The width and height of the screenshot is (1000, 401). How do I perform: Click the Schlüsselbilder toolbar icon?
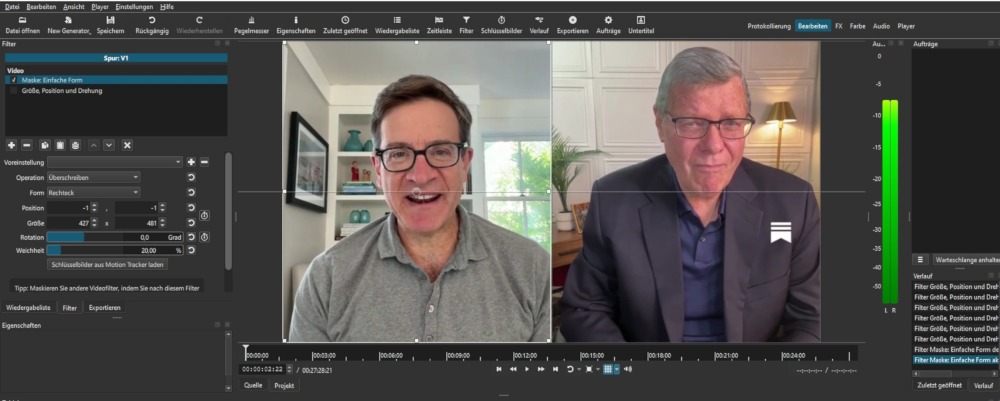pyautogui.click(x=501, y=25)
